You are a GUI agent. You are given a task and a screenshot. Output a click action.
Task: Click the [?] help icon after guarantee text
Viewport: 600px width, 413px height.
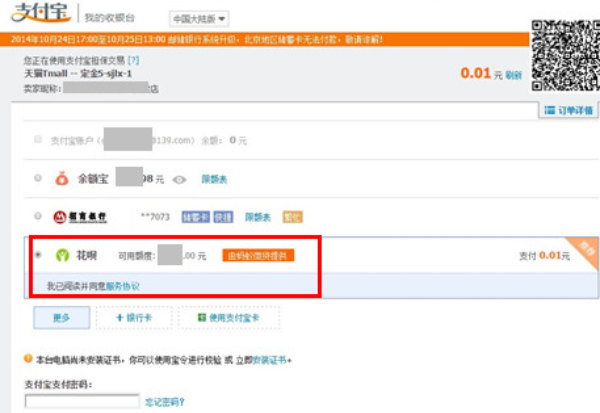[x=133, y=61]
